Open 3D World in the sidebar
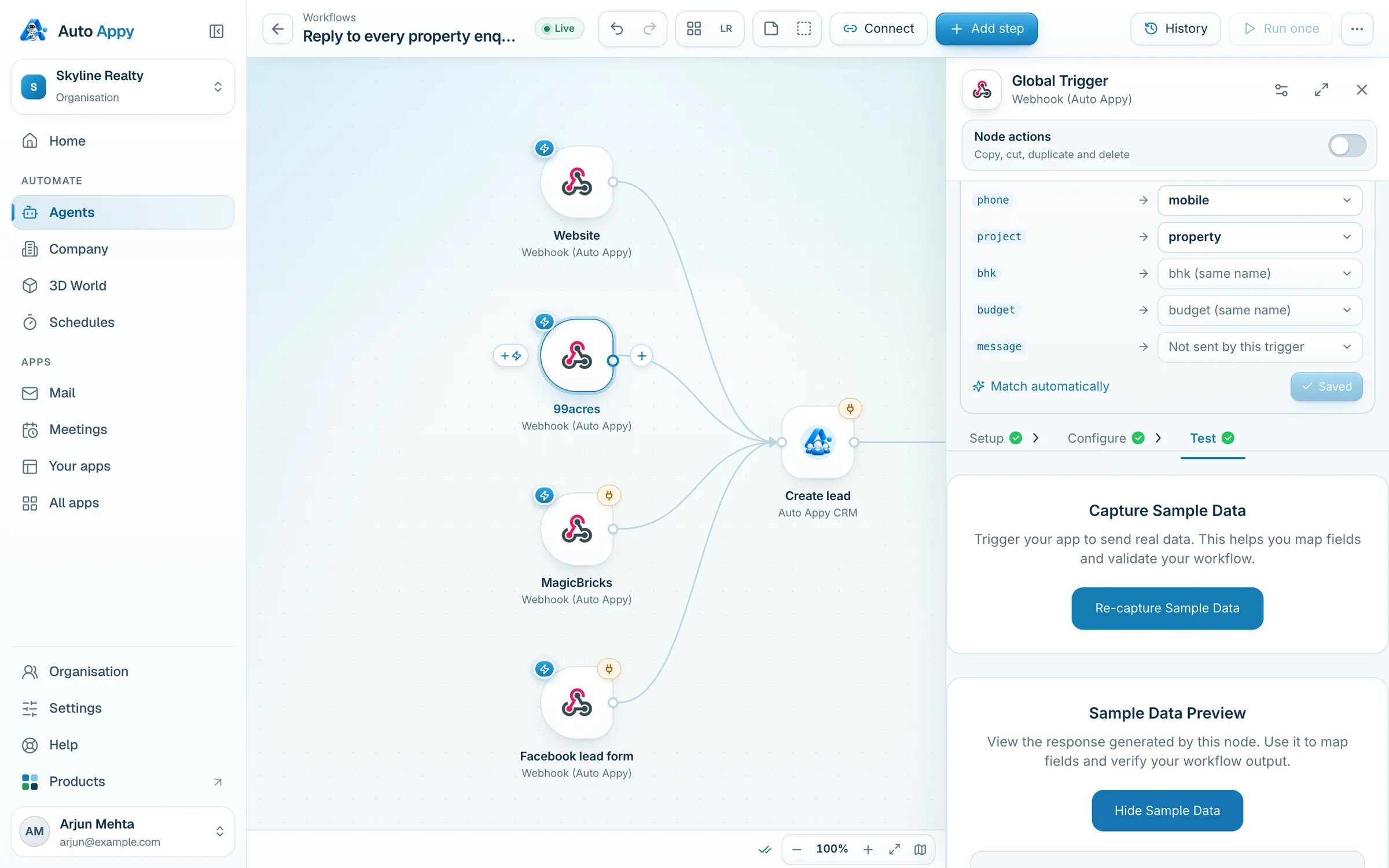Image resolution: width=1389 pixels, height=868 pixels. click(x=123, y=286)
